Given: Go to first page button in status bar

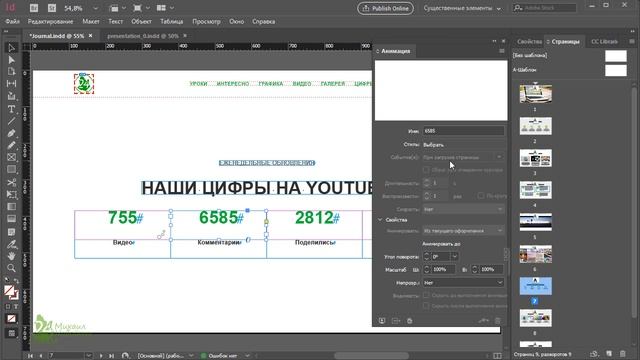Looking at the screenshot, I should (x=30, y=356).
